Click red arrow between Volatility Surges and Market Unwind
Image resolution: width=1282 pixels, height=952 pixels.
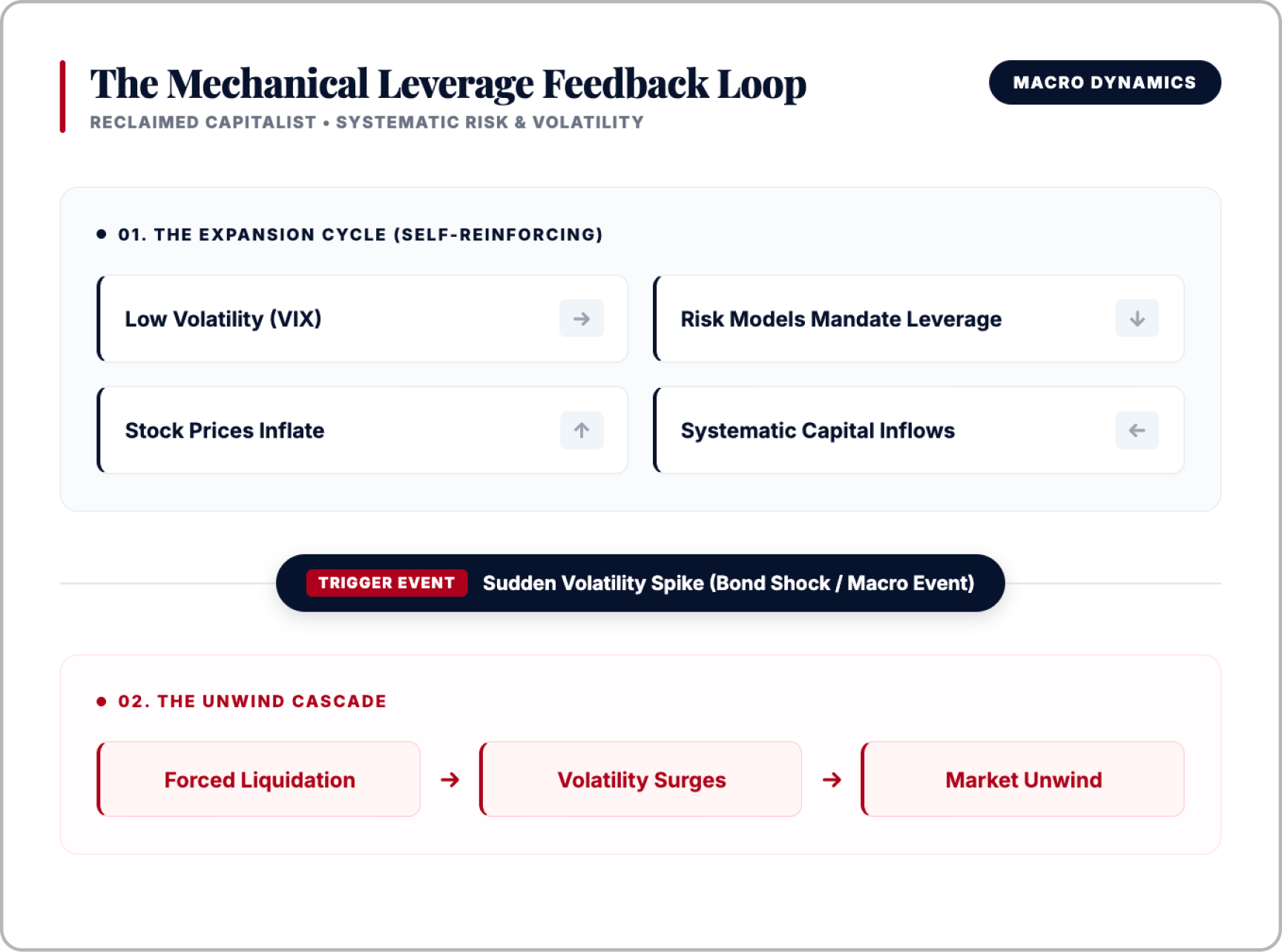click(832, 780)
